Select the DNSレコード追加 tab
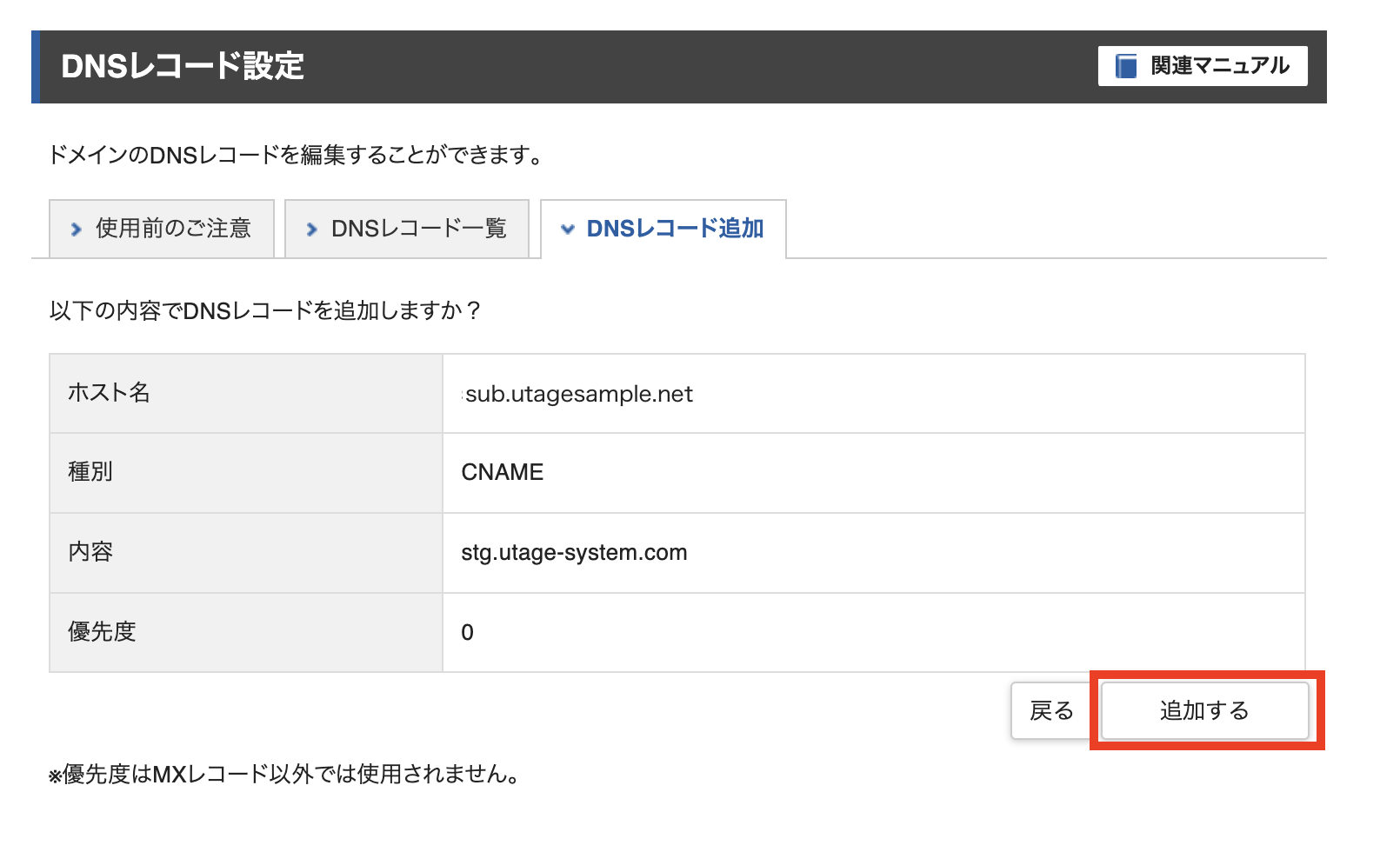This screenshot has width=1400, height=852. 663,229
